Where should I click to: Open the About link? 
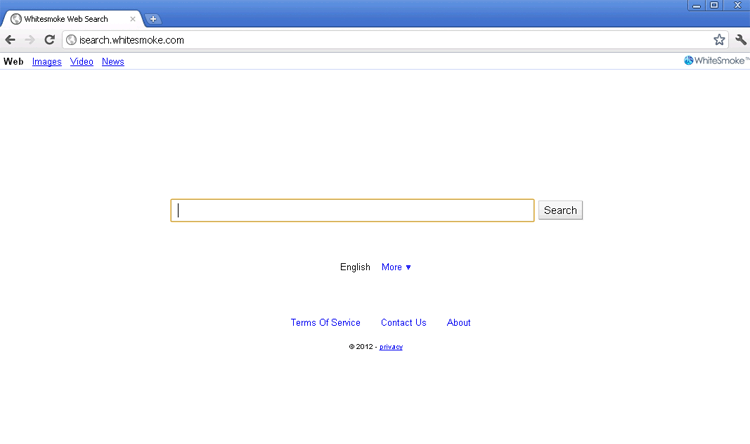tap(458, 323)
